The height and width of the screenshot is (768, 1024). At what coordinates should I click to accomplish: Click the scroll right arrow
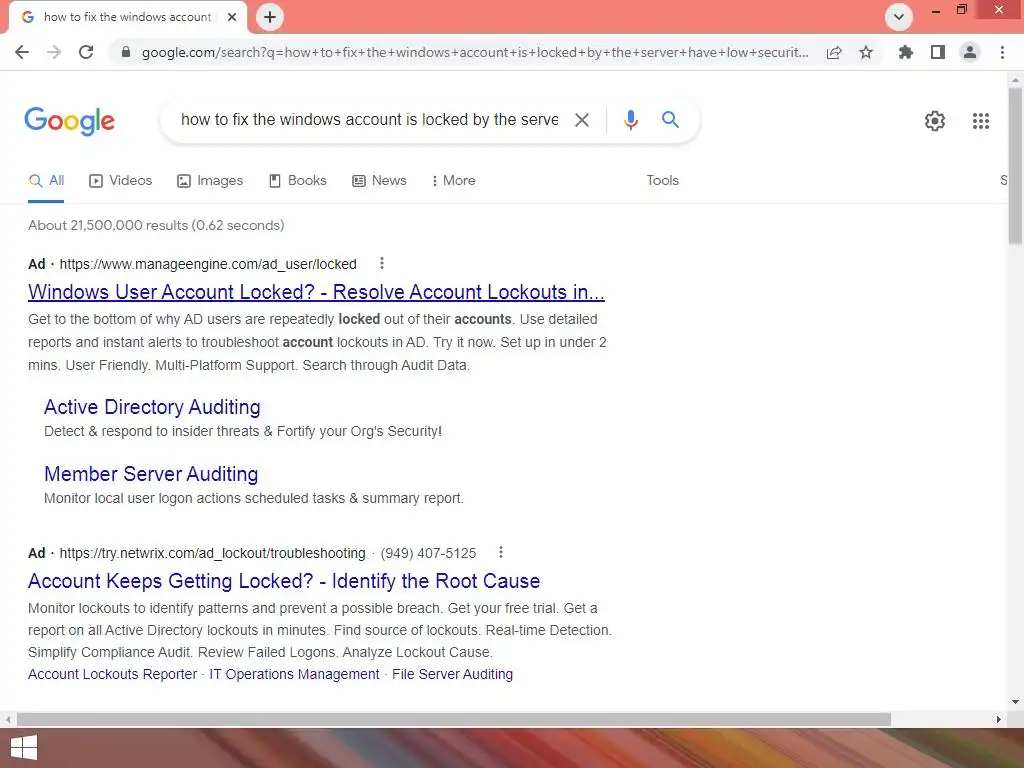click(x=998, y=719)
